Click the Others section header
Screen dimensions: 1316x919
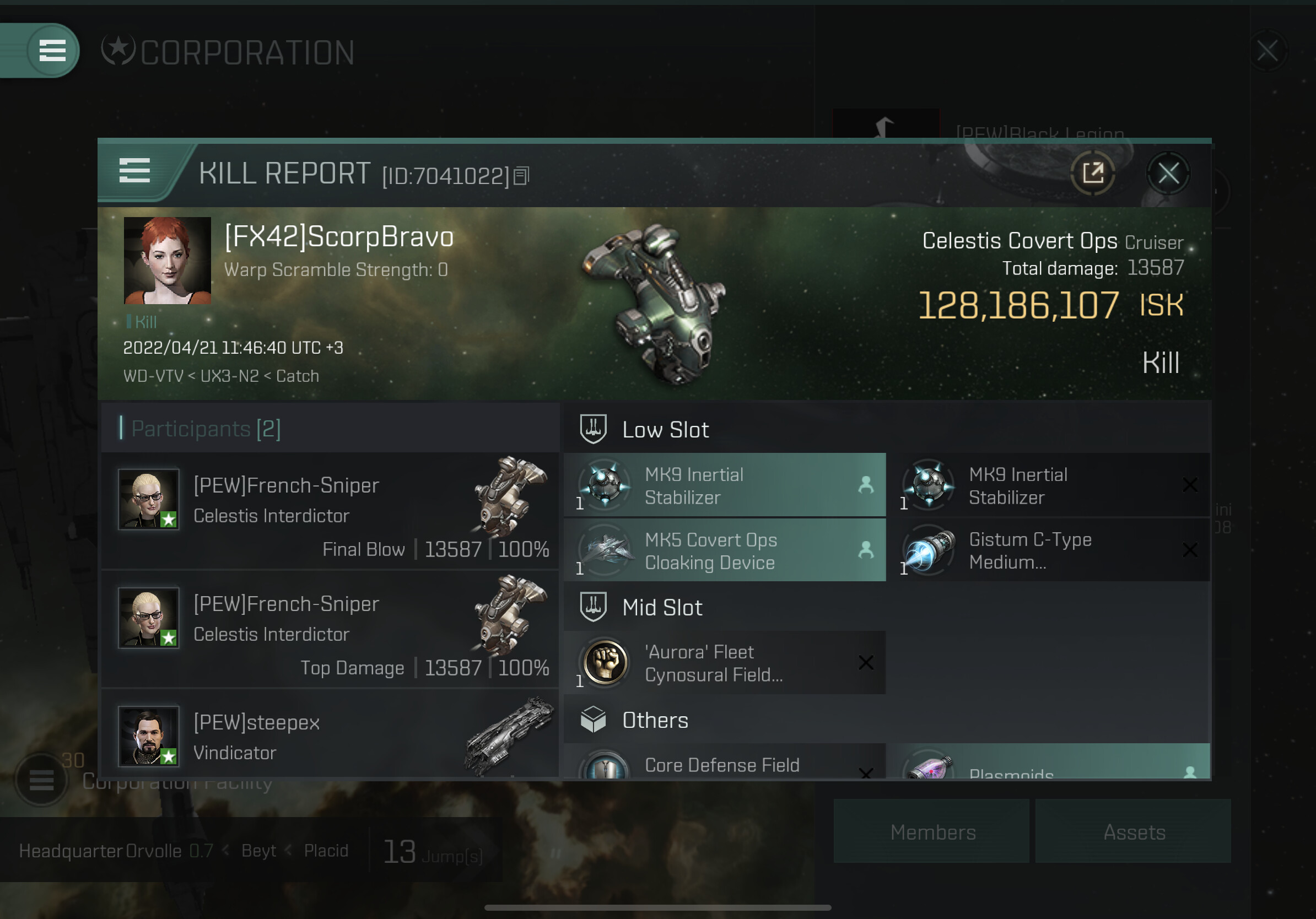[655, 720]
